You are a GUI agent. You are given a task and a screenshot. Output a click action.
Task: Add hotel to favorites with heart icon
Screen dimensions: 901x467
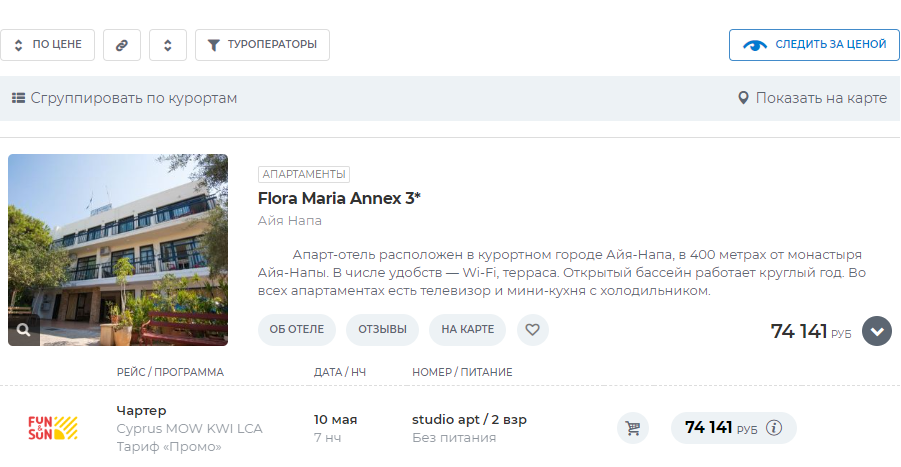533,330
